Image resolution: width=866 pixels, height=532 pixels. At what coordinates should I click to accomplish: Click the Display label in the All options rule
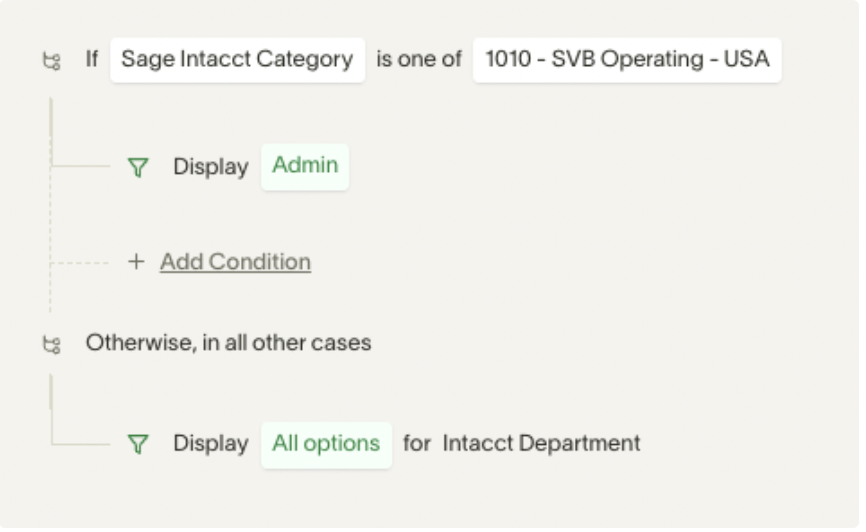pos(211,444)
